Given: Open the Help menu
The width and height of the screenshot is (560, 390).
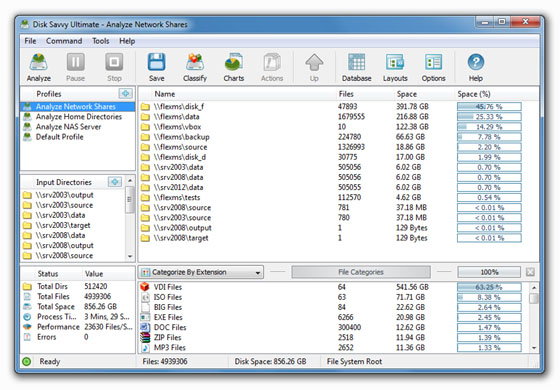Looking at the screenshot, I should click(x=127, y=41).
